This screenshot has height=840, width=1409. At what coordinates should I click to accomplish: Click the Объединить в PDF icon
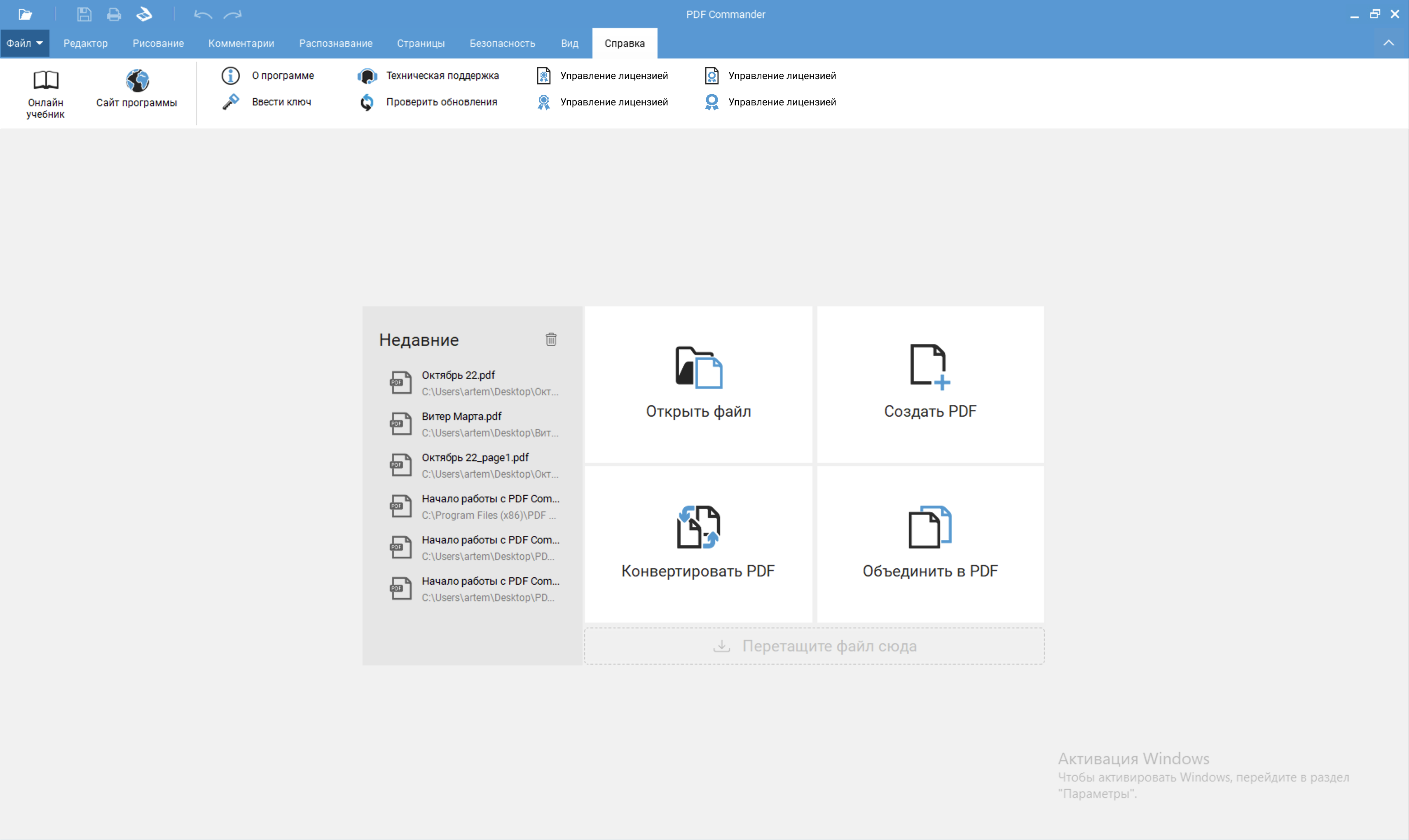pyautogui.click(x=930, y=527)
